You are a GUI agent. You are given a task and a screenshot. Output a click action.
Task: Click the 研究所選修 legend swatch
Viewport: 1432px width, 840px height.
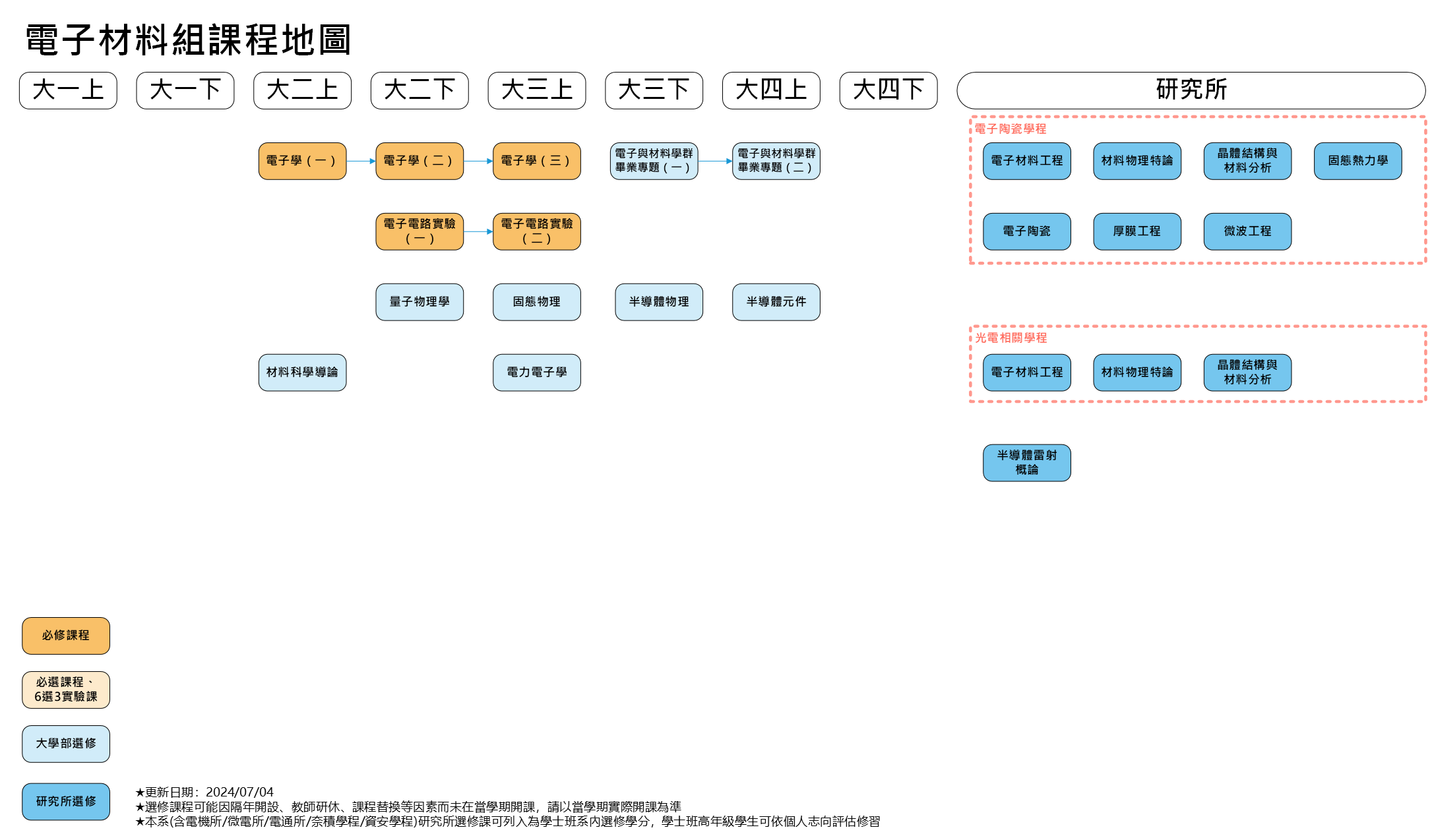[66, 802]
